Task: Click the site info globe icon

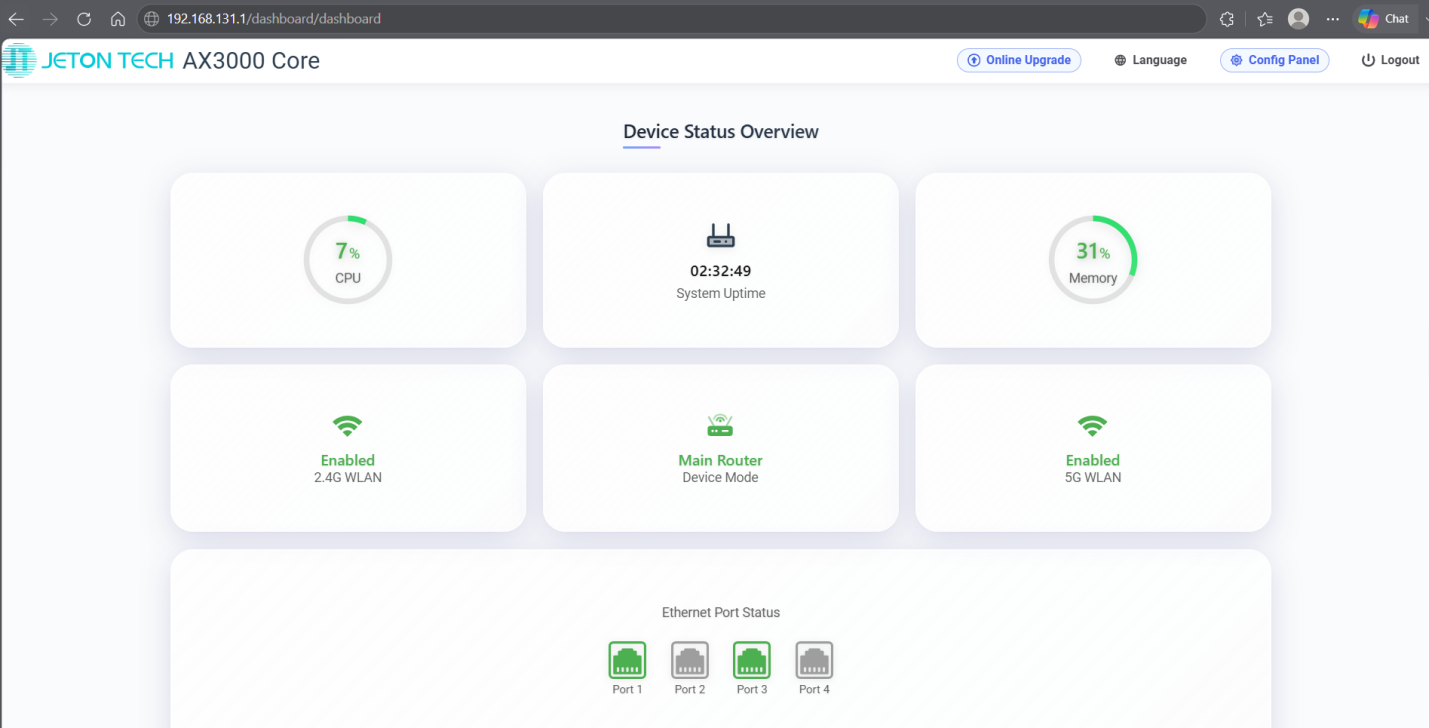Action: [x=152, y=19]
